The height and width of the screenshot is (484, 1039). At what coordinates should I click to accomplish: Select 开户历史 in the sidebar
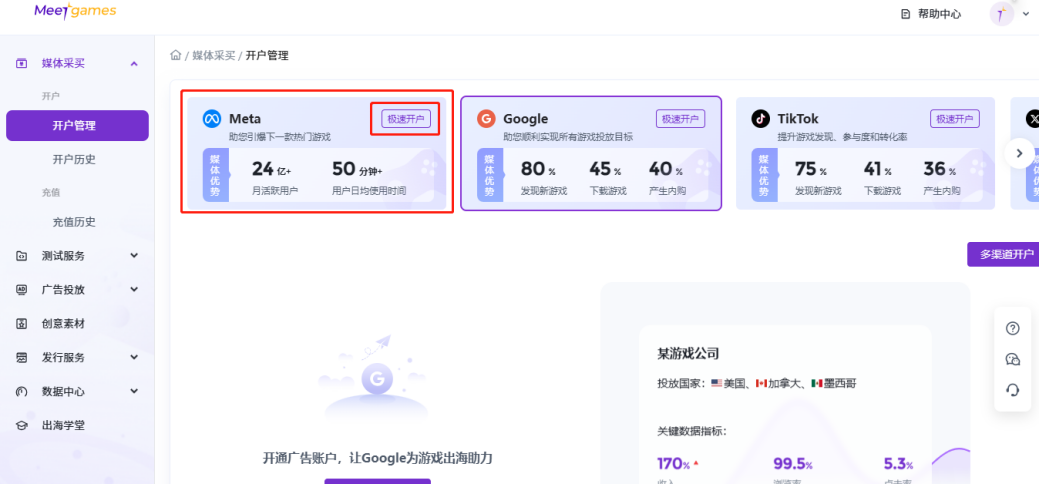pyautogui.click(x=74, y=160)
